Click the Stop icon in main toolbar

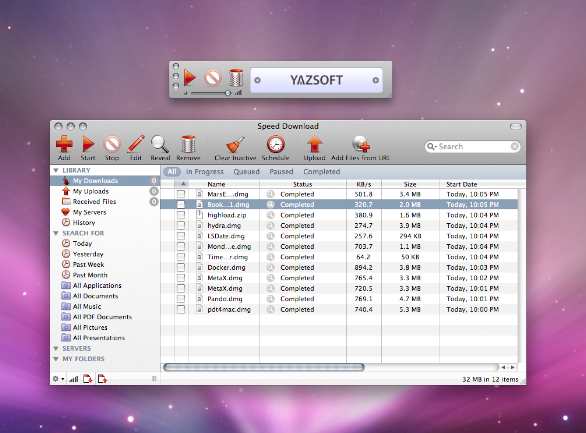(x=112, y=144)
